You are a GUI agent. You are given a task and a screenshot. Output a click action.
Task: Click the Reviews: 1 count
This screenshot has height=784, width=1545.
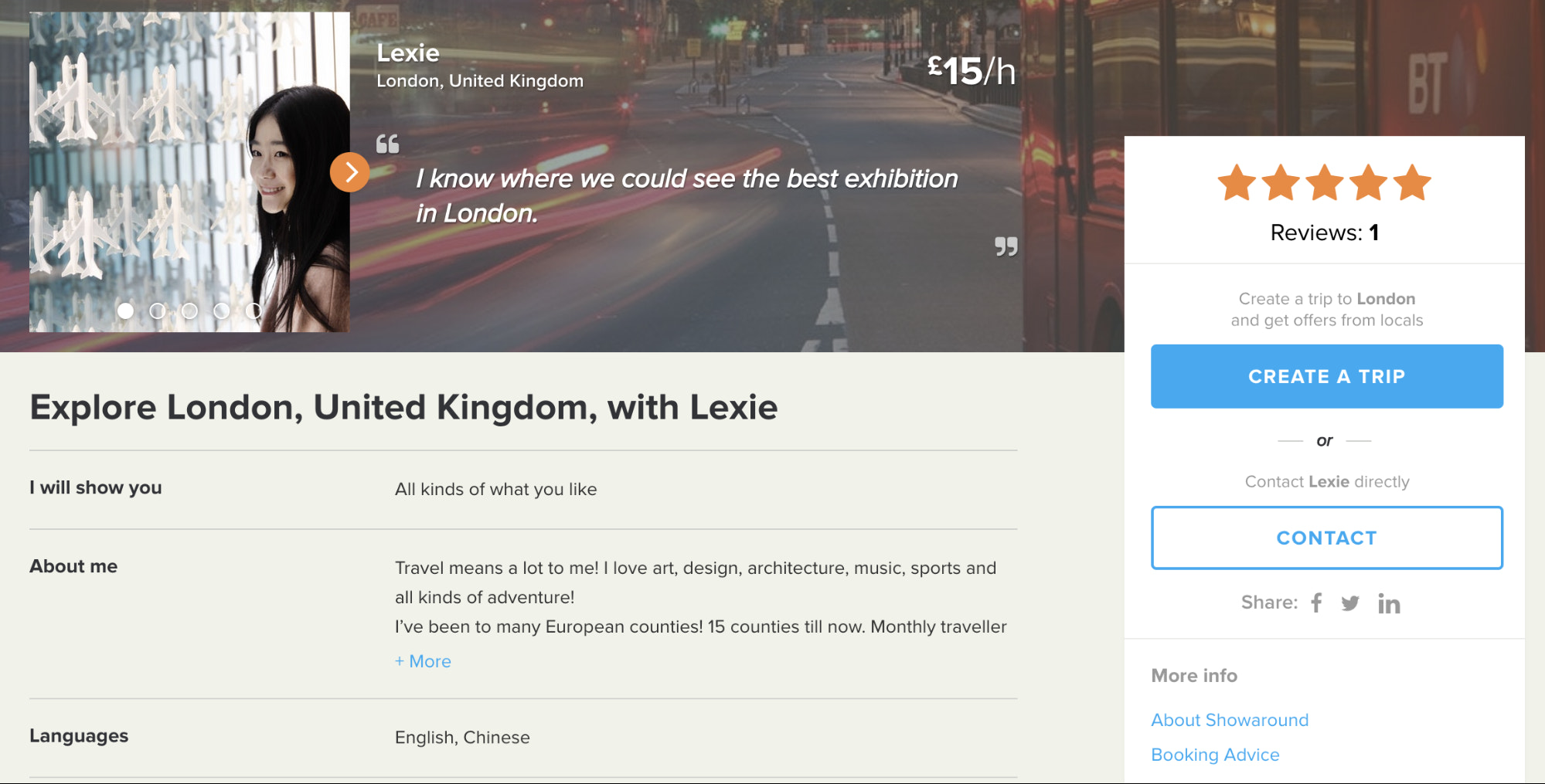(x=1325, y=232)
